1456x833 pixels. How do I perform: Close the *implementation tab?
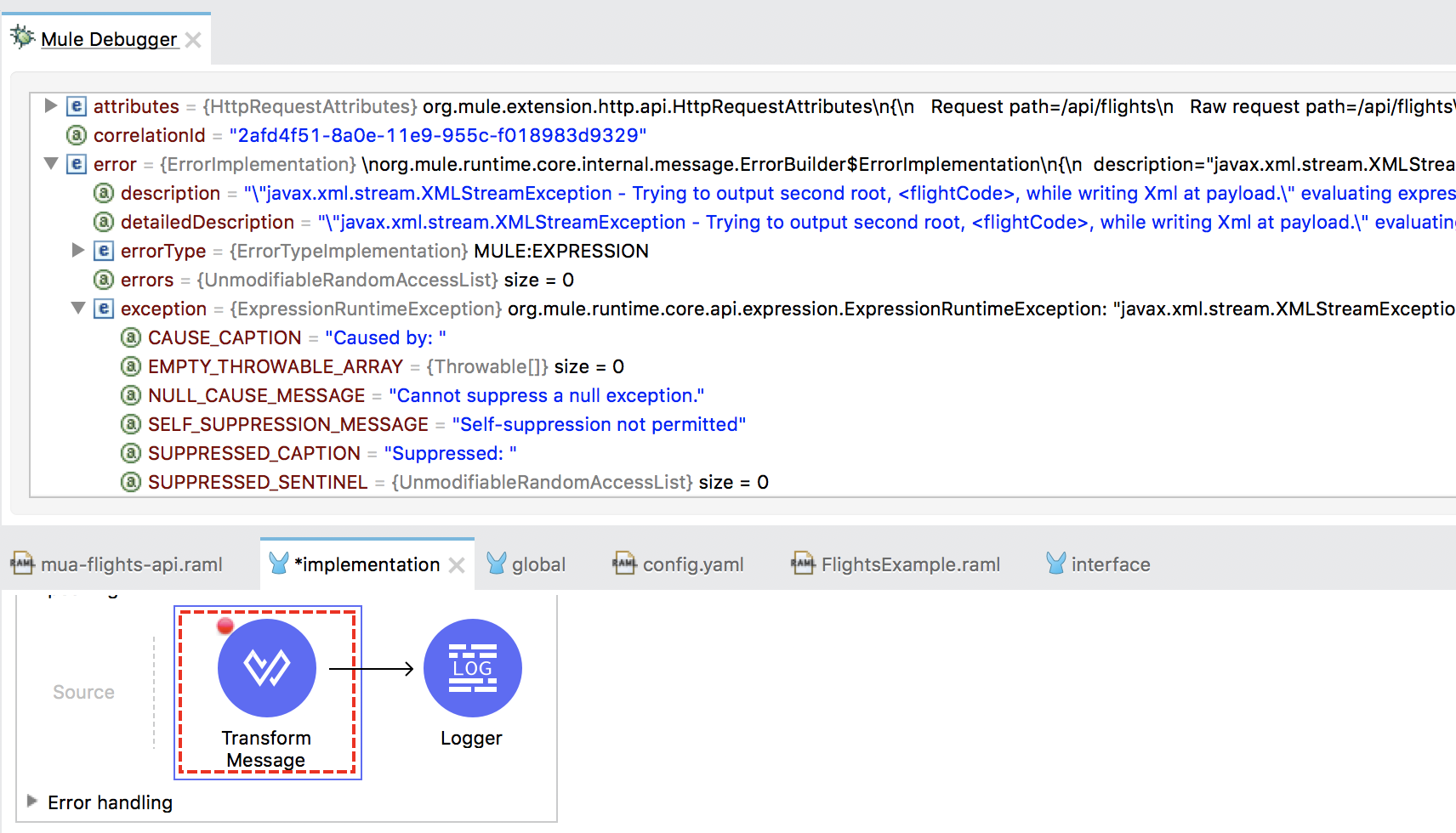[457, 565]
